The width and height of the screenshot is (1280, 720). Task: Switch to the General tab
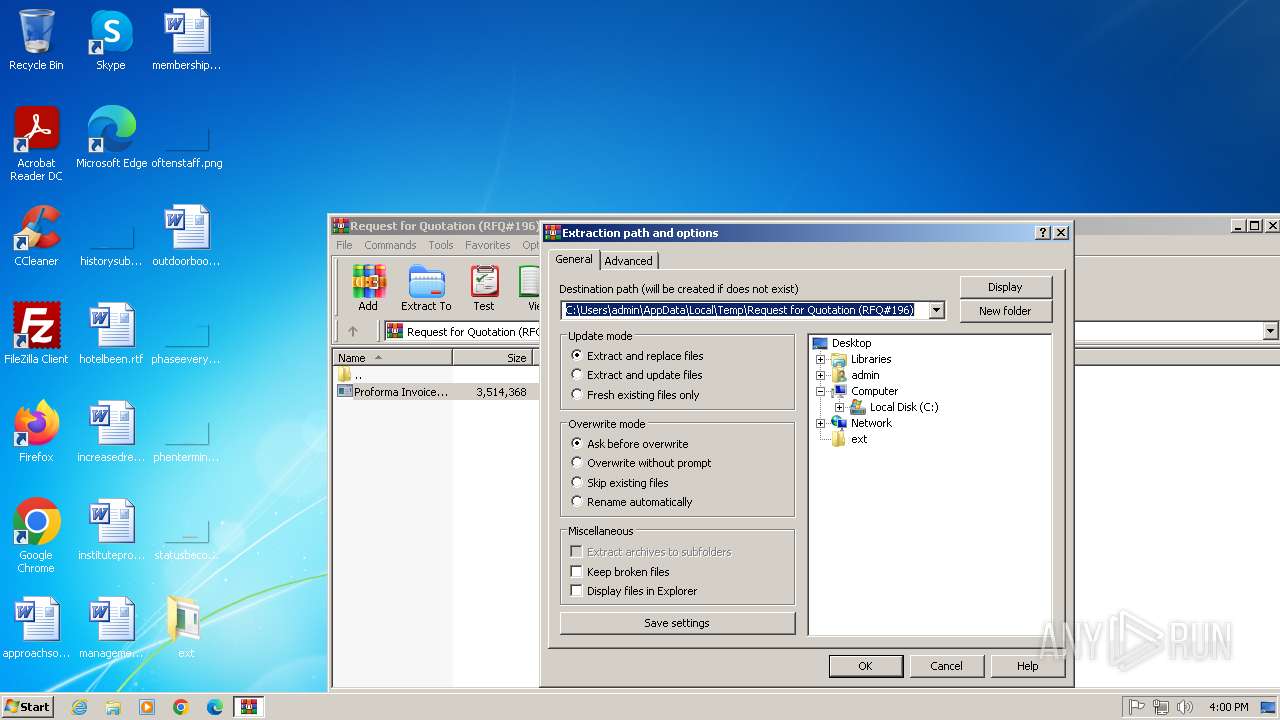point(574,259)
